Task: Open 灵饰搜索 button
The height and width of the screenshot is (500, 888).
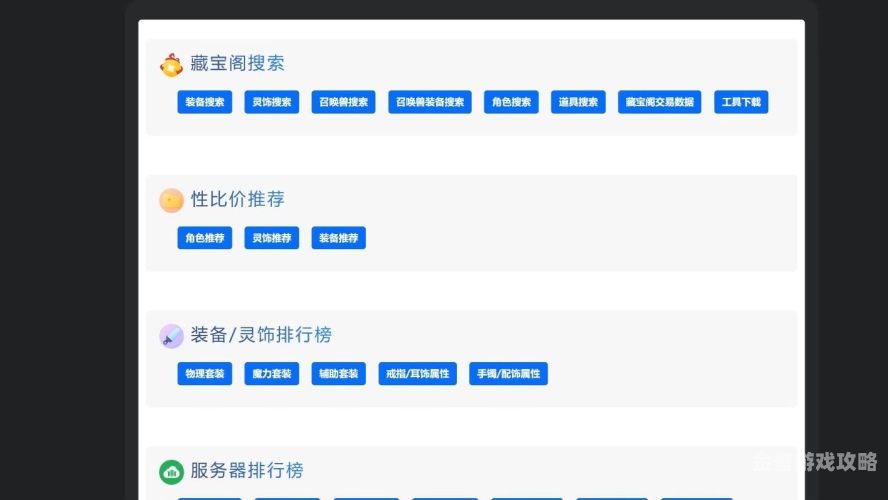Action: coord(272,102)
